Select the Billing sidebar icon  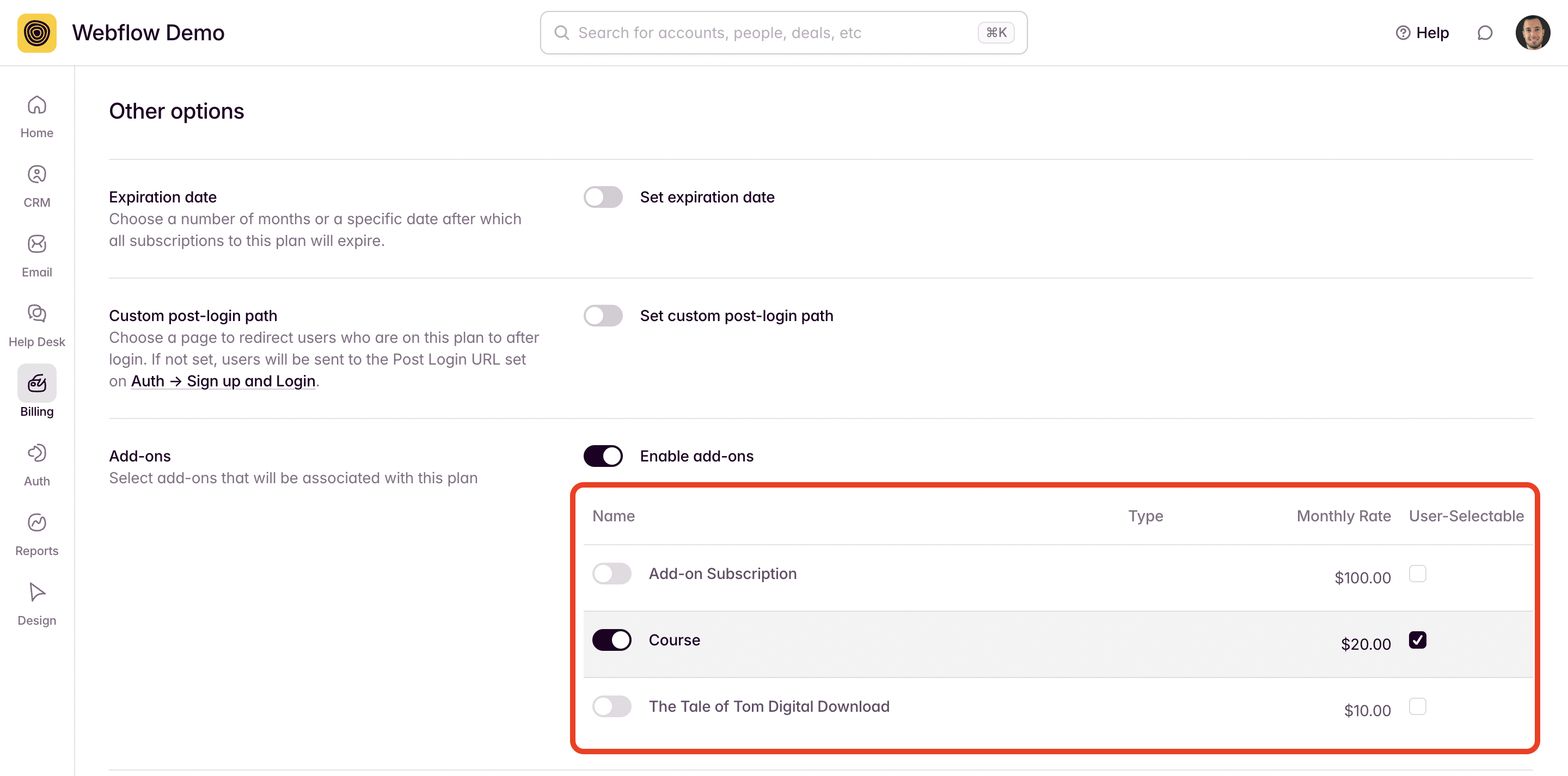point(36,383)
